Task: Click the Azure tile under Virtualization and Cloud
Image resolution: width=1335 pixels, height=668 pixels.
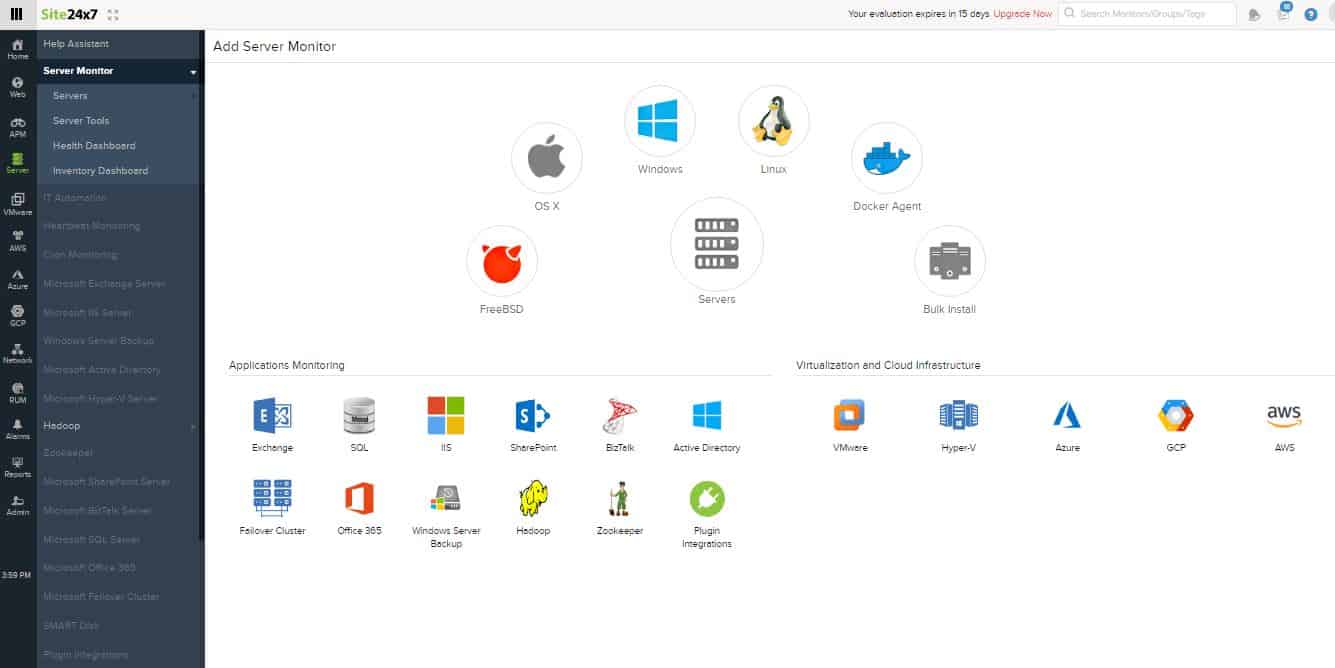Action: click(x=1067, y=415)
